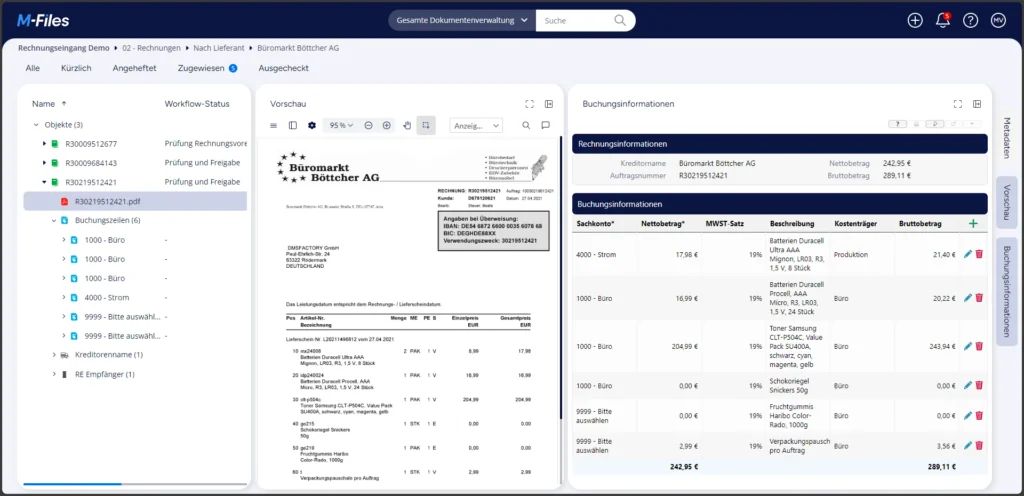Switch to the Ausgecheckt tab
Viewport: 1024px width, 496px height.
click(283, 68)
